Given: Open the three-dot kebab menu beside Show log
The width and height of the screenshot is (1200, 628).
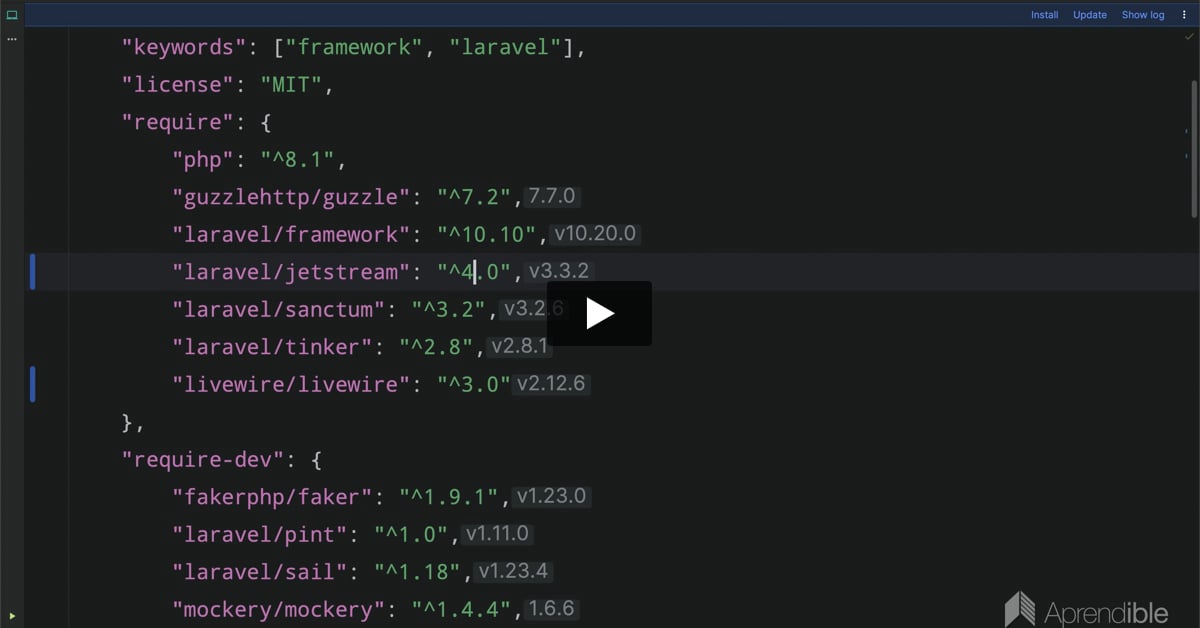Looking at the screenshot, I should pyautogui.click(x=1184, y=15).
